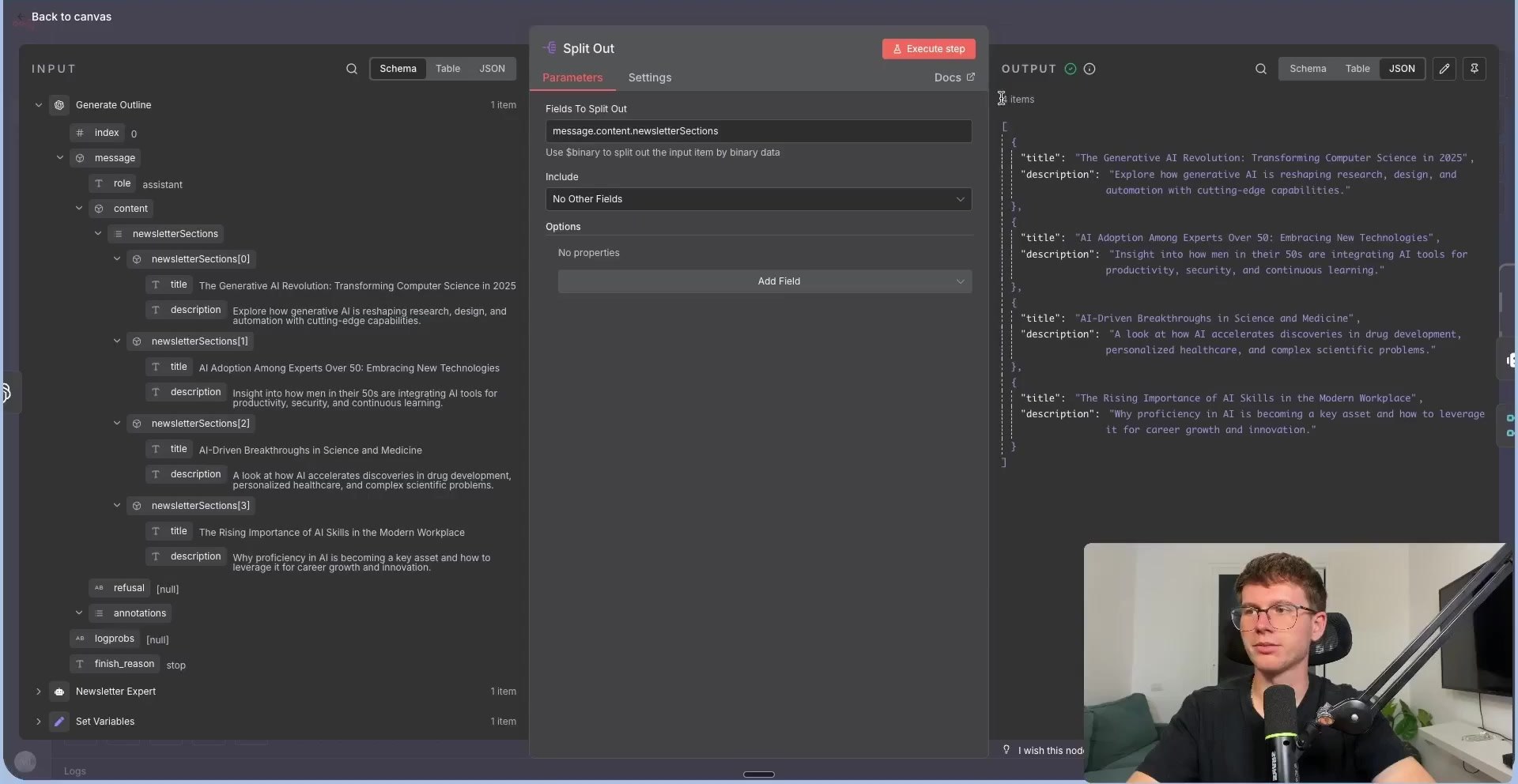
Task: Click the Generate Outline node icon
Action: (59, 105)
